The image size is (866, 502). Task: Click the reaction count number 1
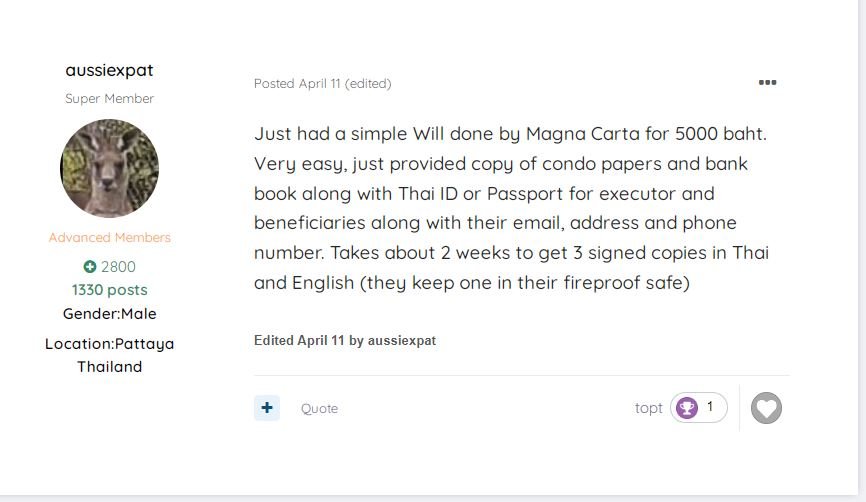[710, 407]
